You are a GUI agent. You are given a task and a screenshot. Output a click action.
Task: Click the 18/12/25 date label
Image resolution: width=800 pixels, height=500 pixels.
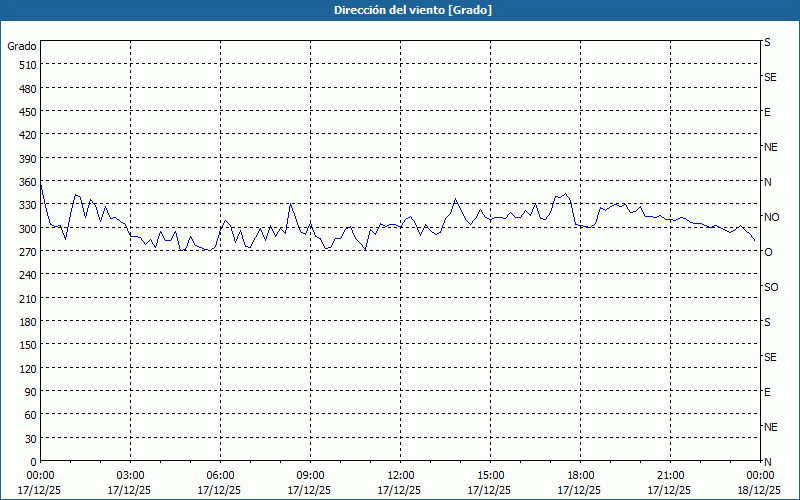pos(758,491)
